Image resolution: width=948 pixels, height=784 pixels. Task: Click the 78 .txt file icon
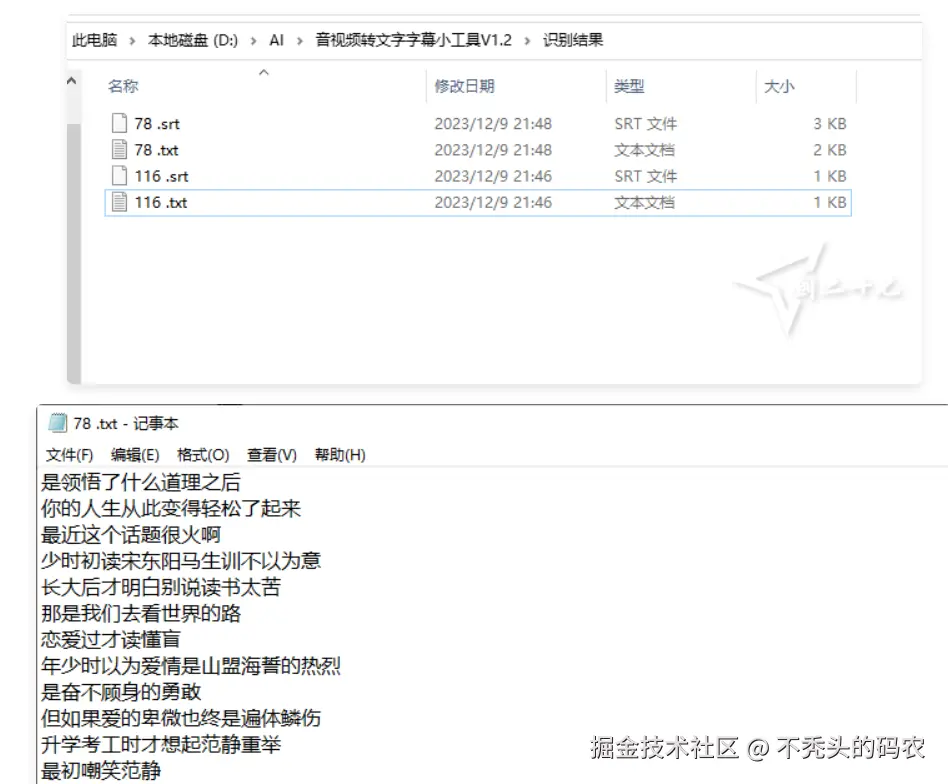(120, 149)
